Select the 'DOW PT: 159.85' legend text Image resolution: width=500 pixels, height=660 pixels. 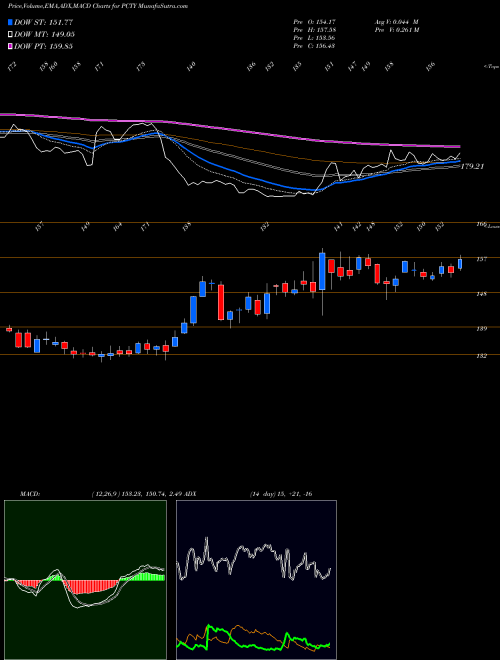43,46
